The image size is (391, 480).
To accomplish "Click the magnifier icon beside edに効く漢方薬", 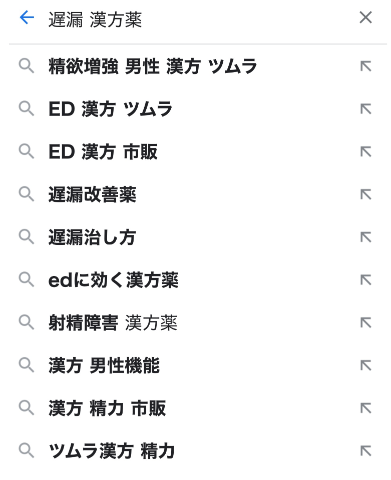I will 26,280.
